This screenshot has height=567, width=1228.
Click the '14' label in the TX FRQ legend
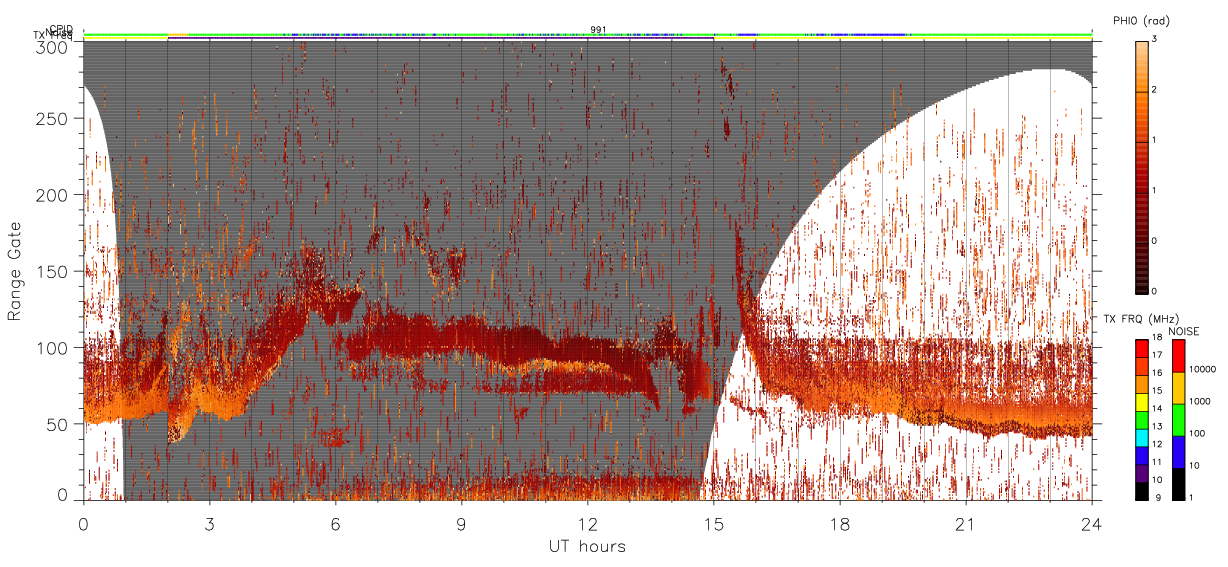pos(1159,410)
